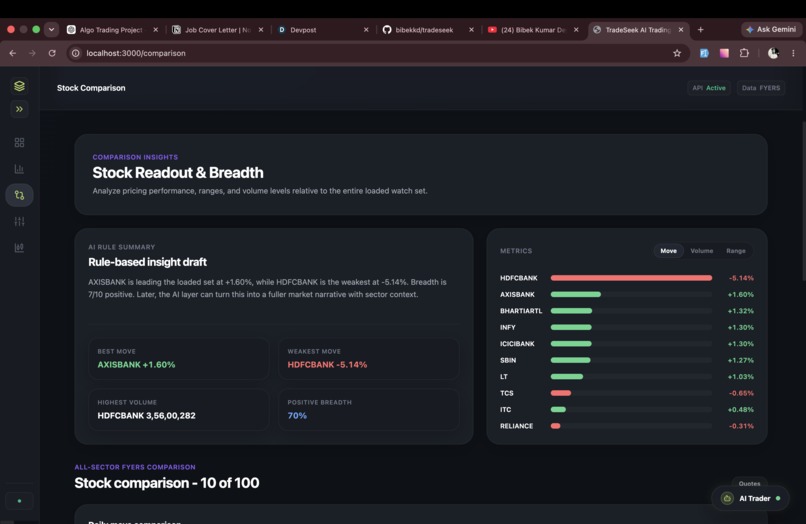Image resolution: width=806 pixels, height=524 pixels.
Task: Click the BHARTIARTL metrics row label
Action: tap(521, 311)
